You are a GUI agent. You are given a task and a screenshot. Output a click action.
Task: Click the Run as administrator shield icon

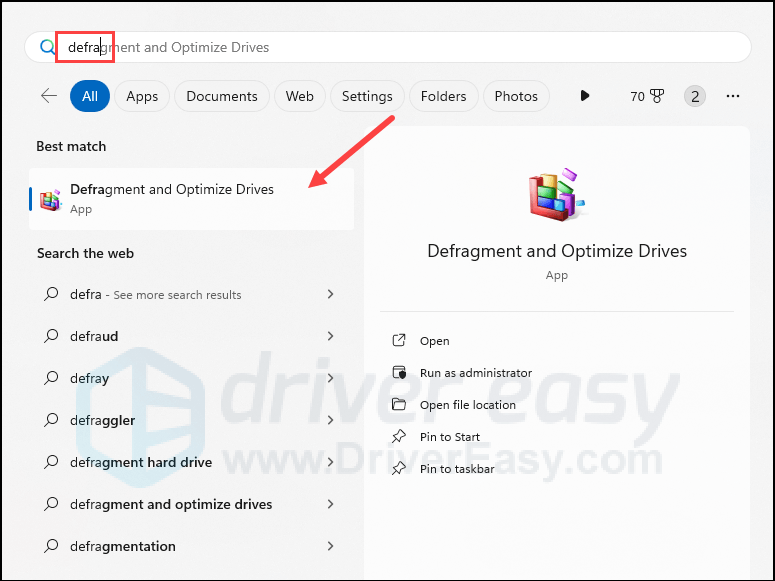(x=399, y=373)
